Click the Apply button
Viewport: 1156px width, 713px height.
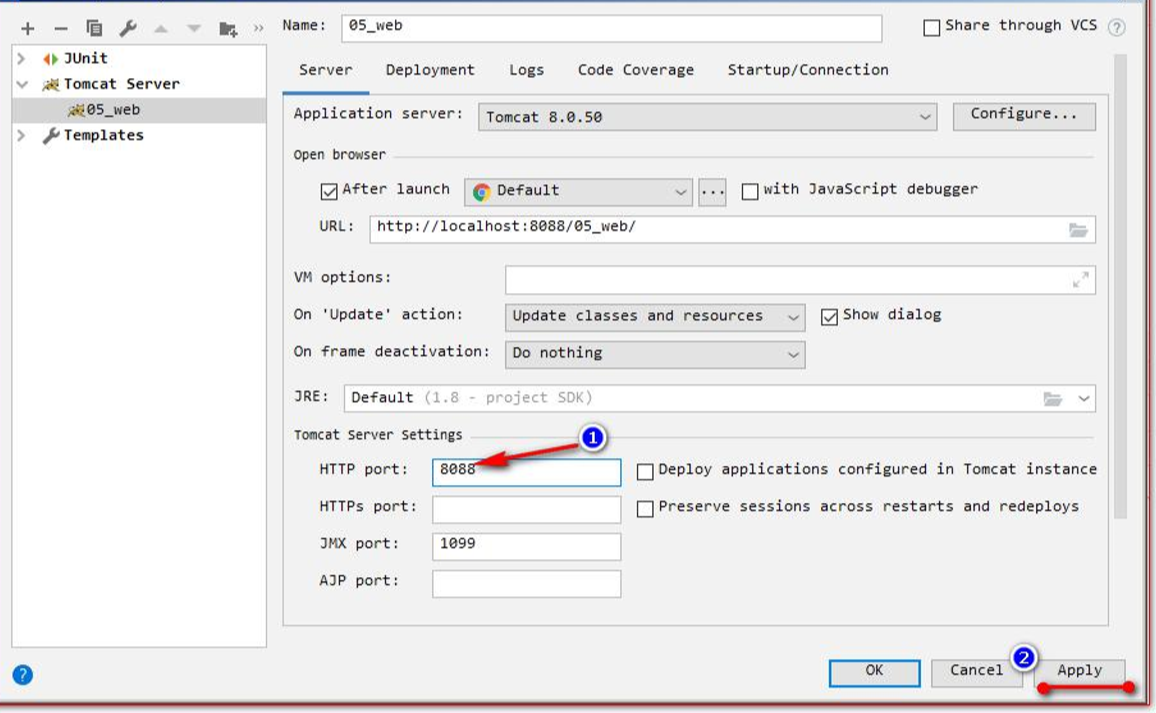pyautogui.click(x=1079, y=672)
